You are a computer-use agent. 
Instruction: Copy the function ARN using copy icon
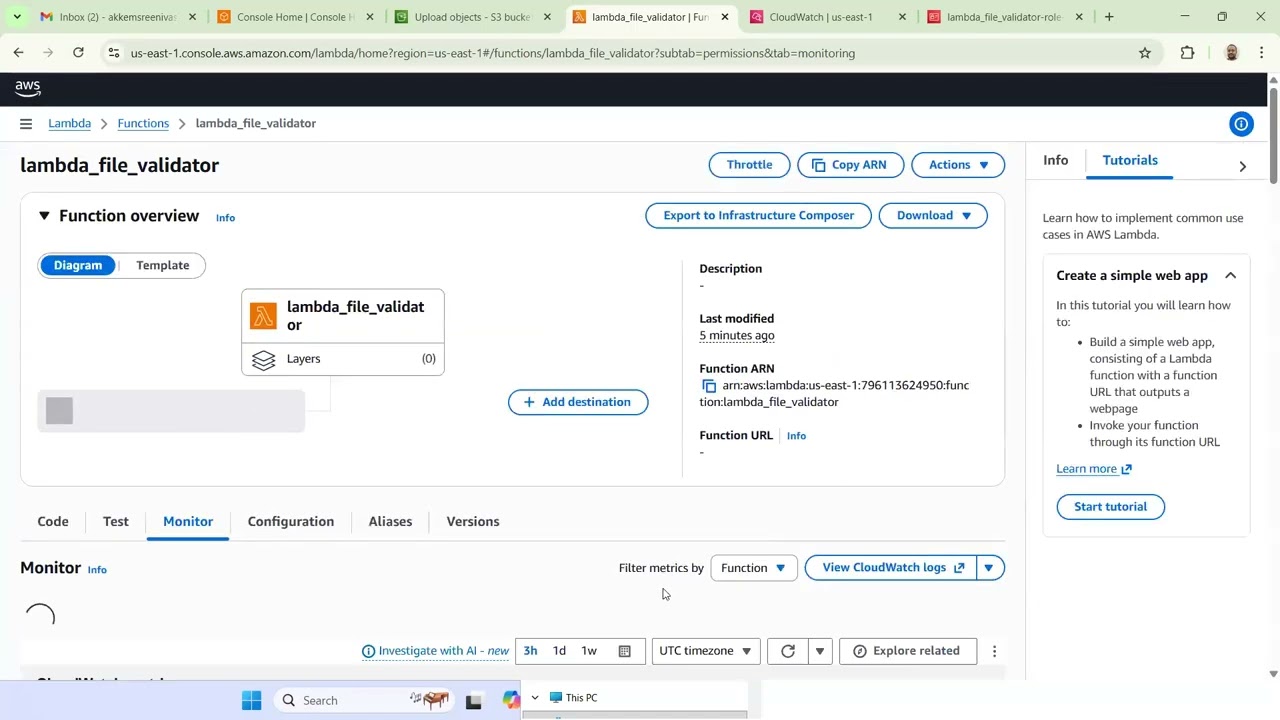[x=709, y=386]
